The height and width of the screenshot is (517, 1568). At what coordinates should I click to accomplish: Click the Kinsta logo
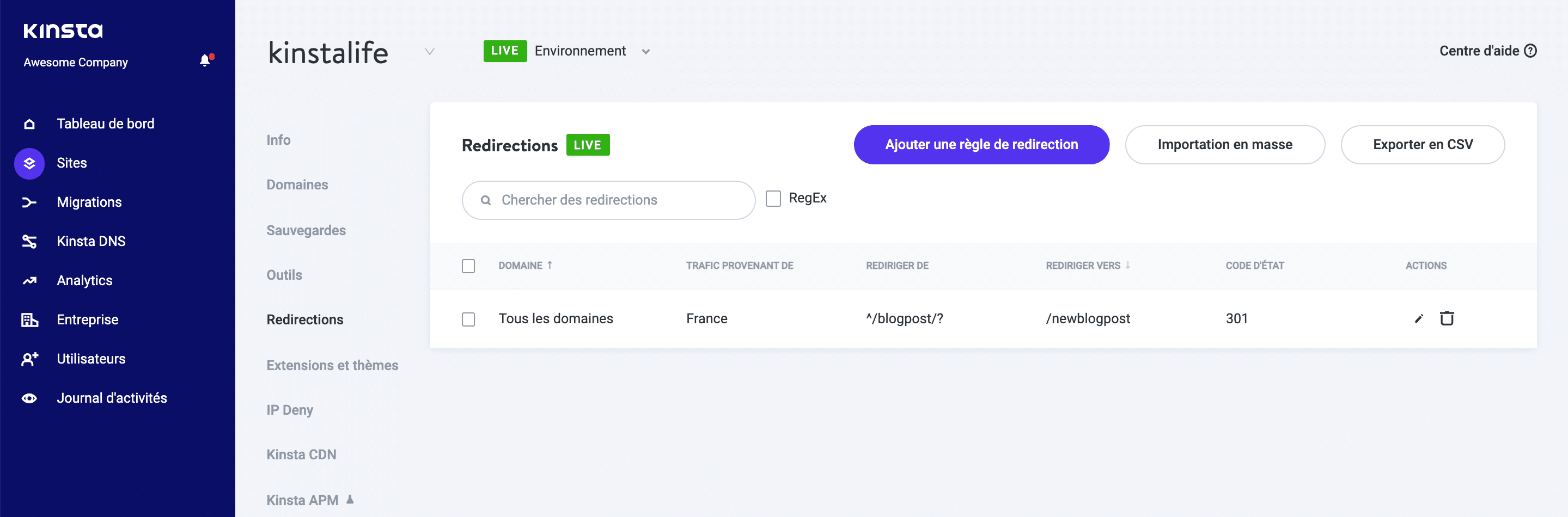coord(63,30)
